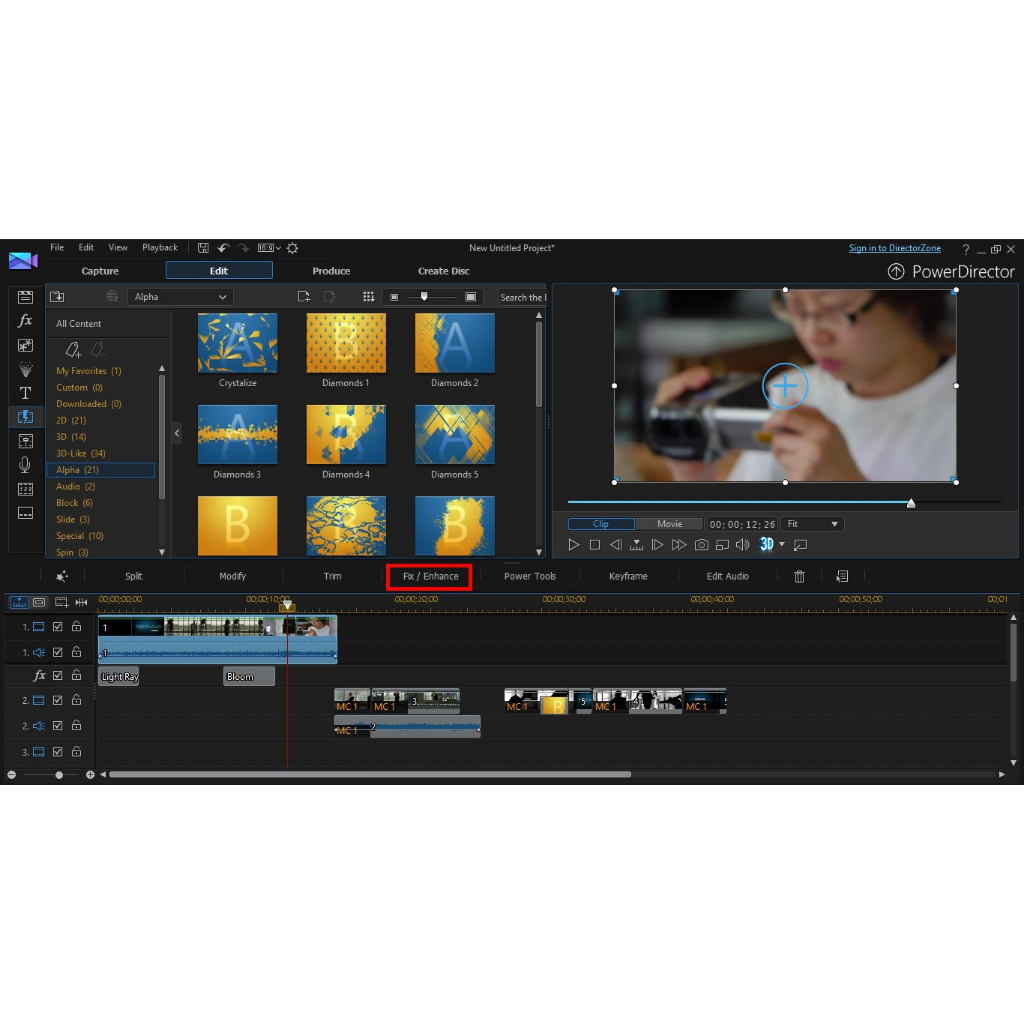Take a snapshot with the camera icon

click(701, 545)
